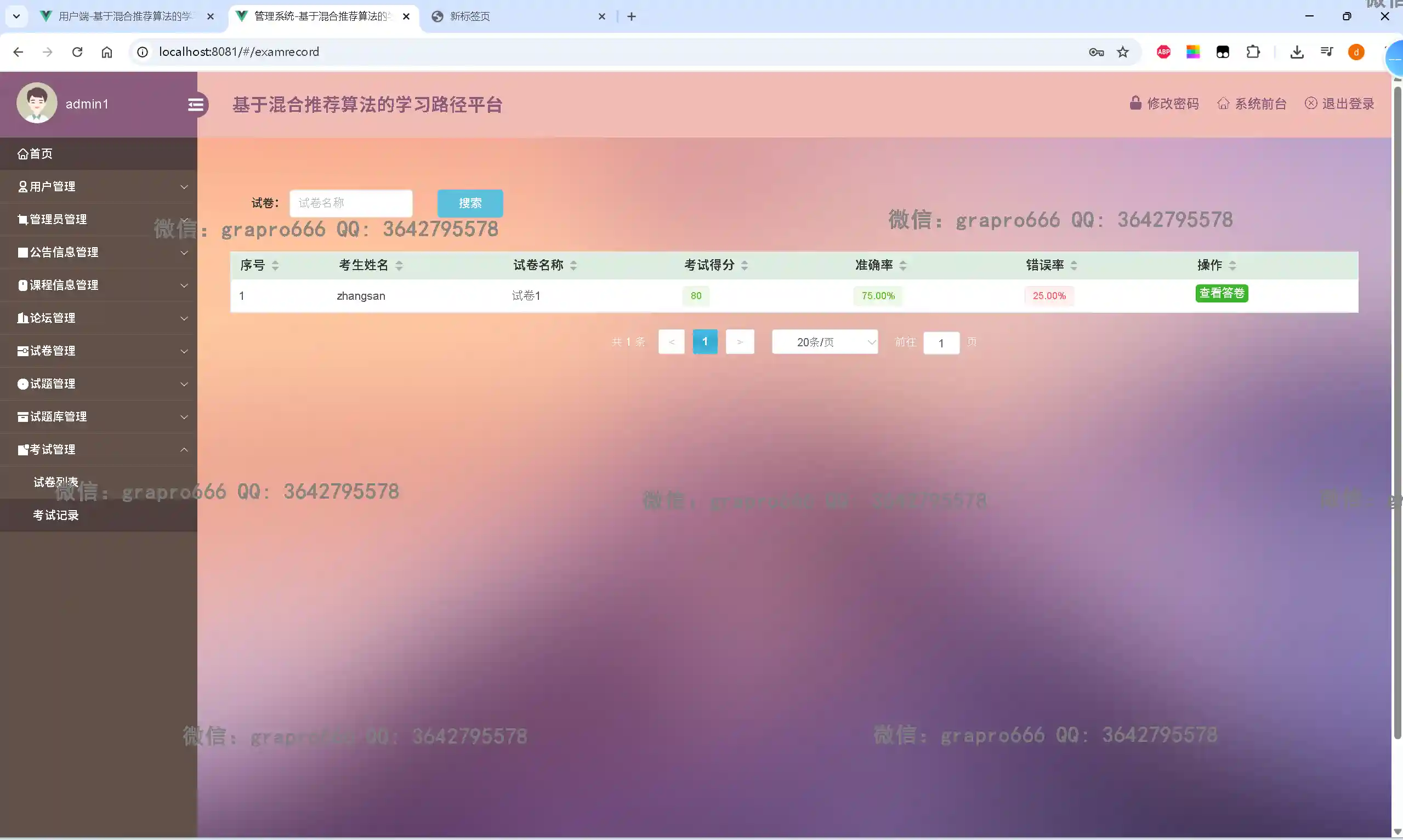Click the 搜索 button
This screenshot has width=1403, height=840.
tap(470, 203)
